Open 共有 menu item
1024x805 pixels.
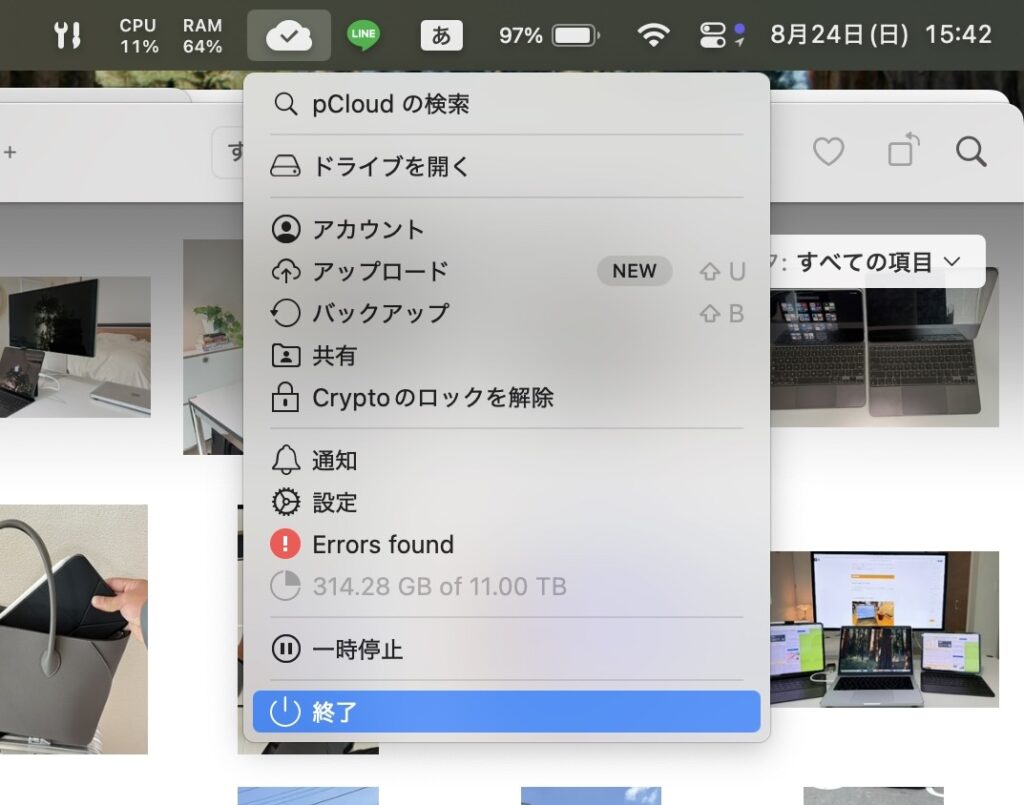tap(507, 355)
